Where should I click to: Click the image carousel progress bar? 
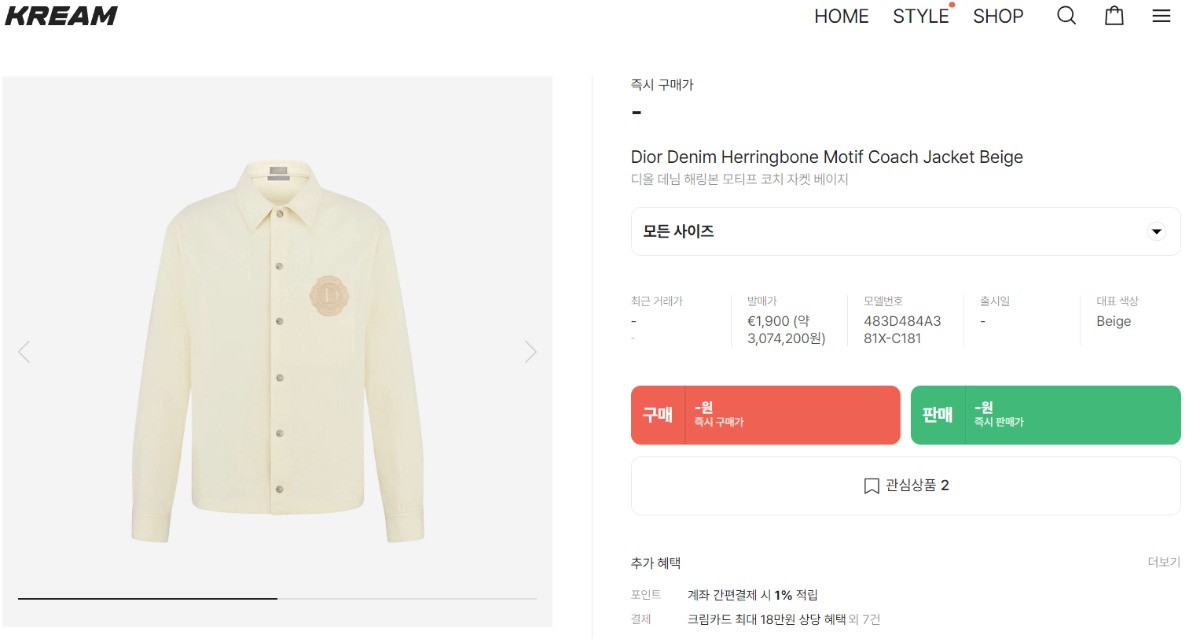coord(277,598)
